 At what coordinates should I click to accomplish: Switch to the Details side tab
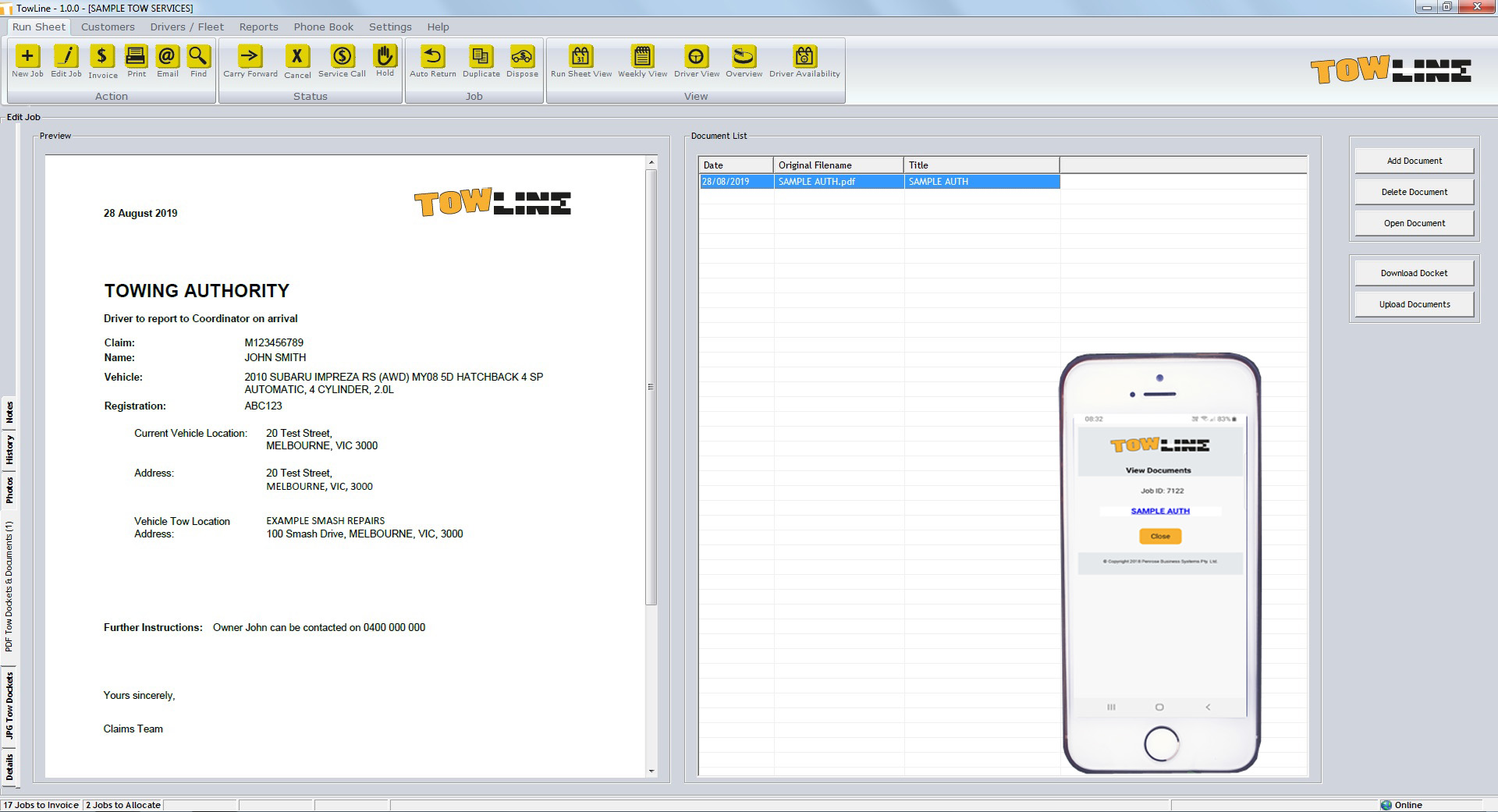pyautogui.click(x=9, y=767)
